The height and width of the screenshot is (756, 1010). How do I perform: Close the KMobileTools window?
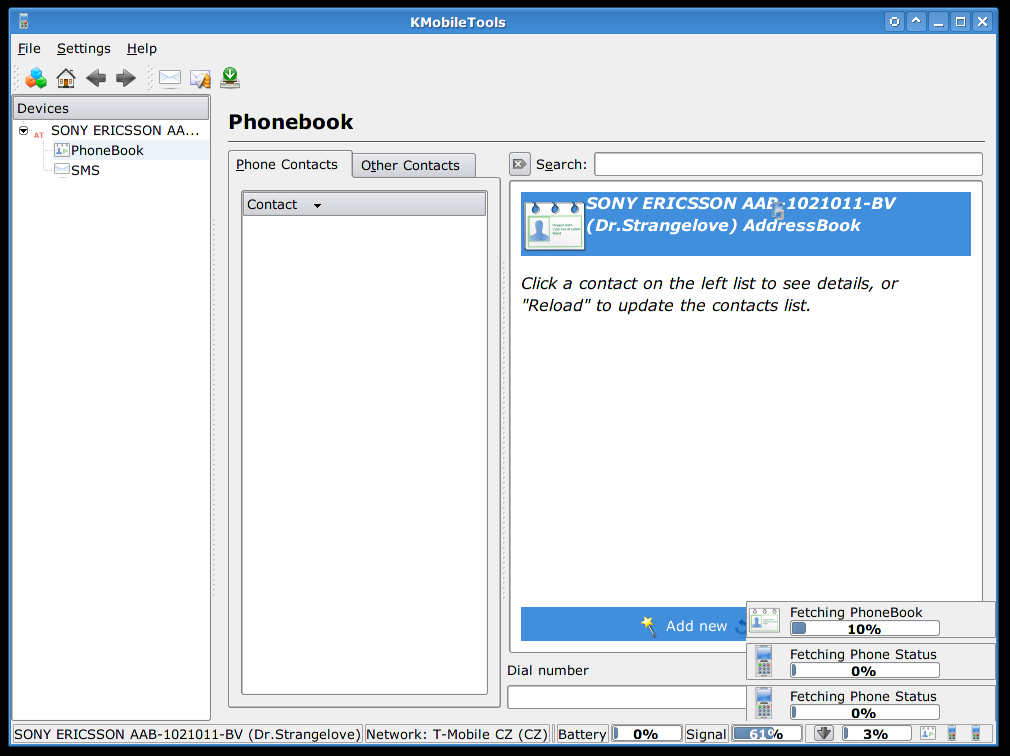tap(983, 22)
